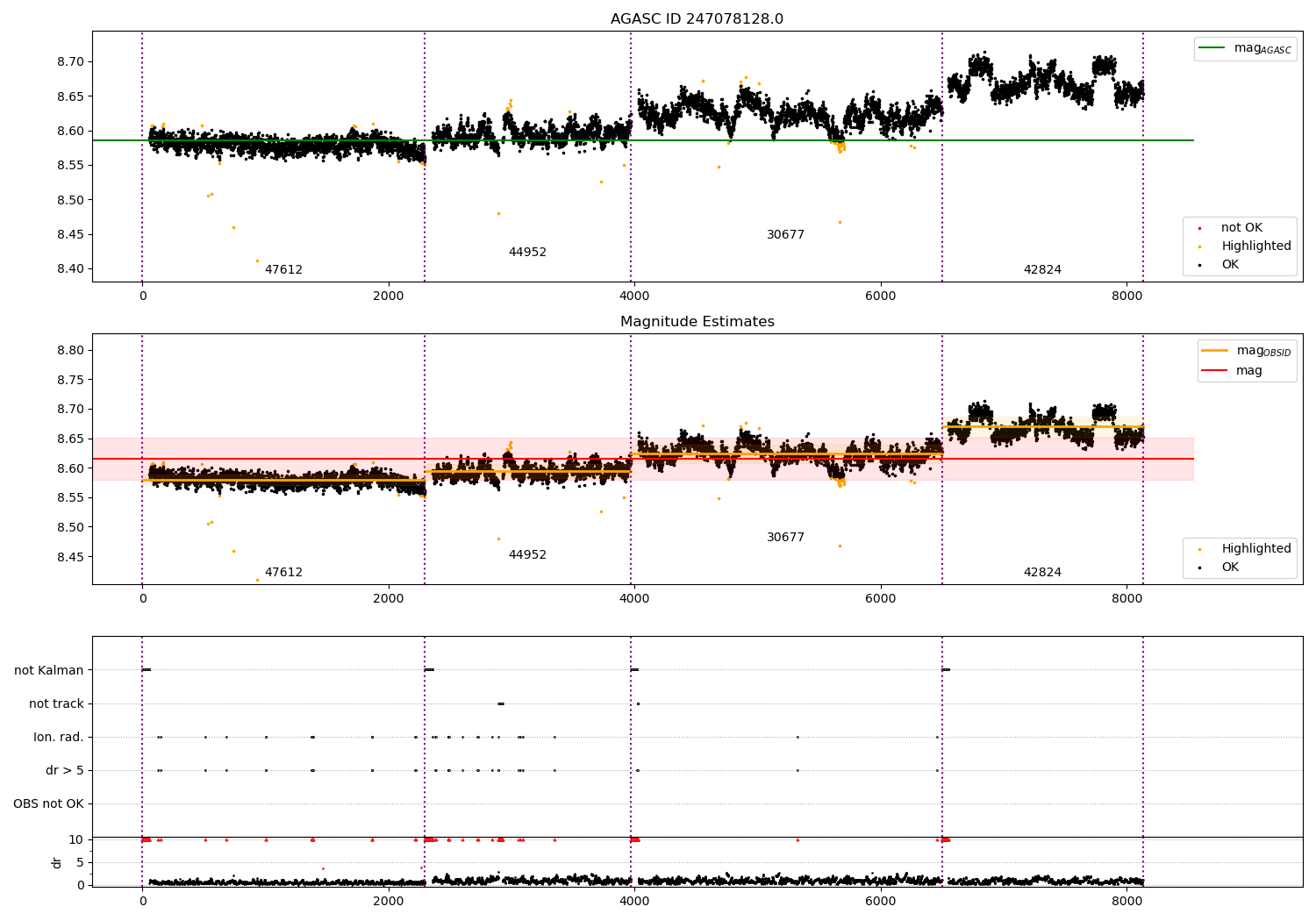Click the 8.45 y-tick of middle plot

point(71,557)
